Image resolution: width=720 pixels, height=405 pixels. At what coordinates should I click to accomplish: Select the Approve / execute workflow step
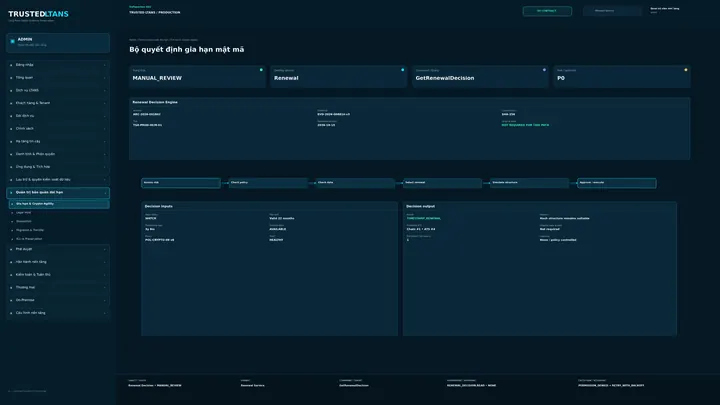click(617, 183)
